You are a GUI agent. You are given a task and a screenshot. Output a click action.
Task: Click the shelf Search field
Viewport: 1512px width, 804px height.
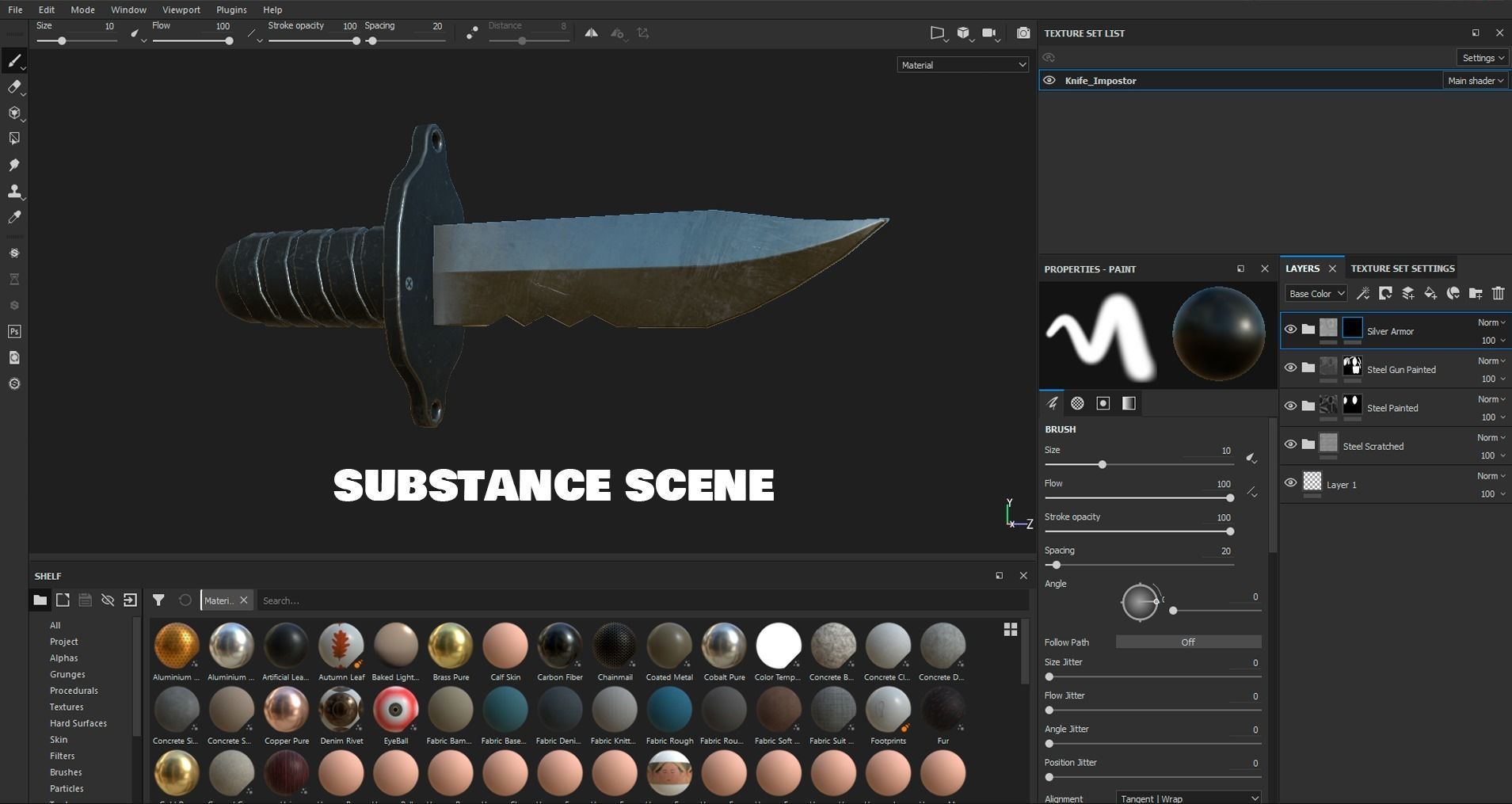click(x=642, y=600)
